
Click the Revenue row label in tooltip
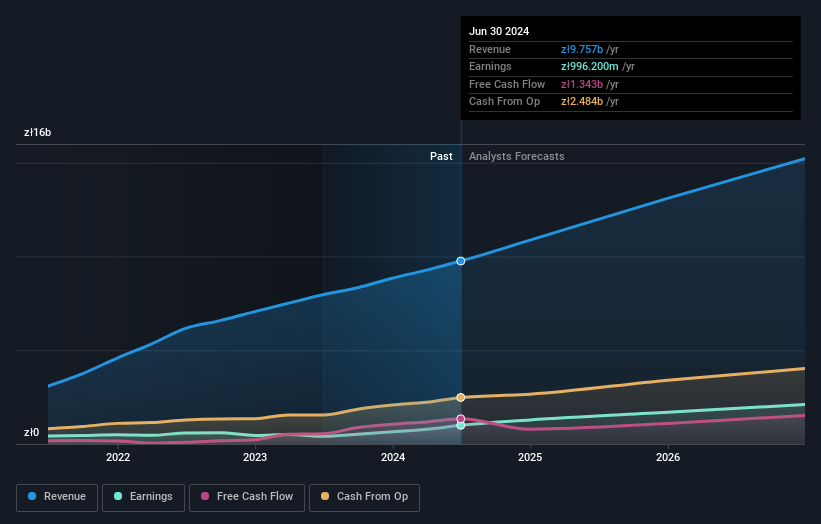(x=490, y=49)
